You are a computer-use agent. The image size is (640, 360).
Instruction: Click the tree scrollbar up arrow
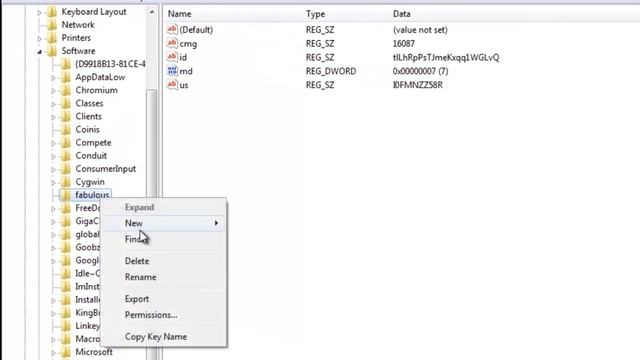(152, 12)
